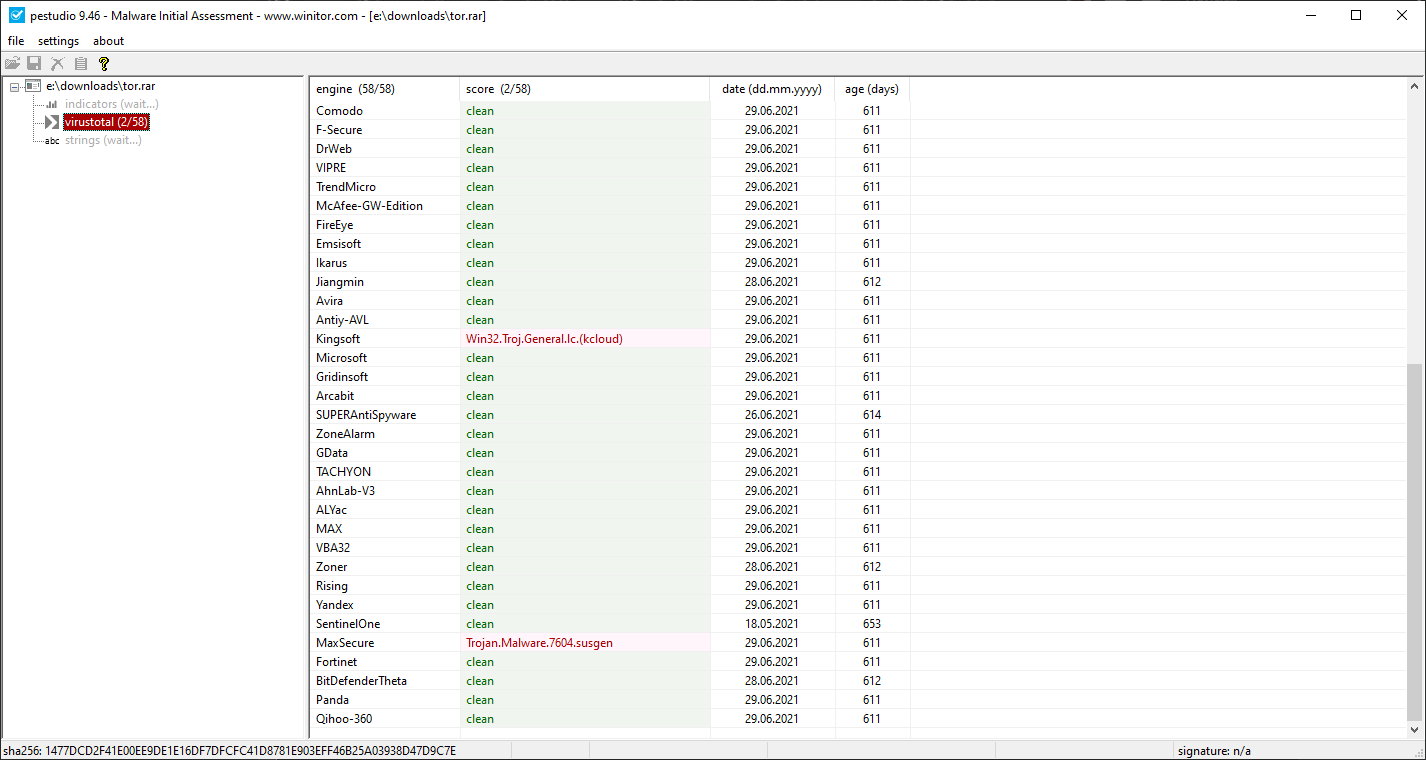Viewport: 1426px width, 760px height.
Task: Sort by the age (days) column header
Action: pos(871,89)
